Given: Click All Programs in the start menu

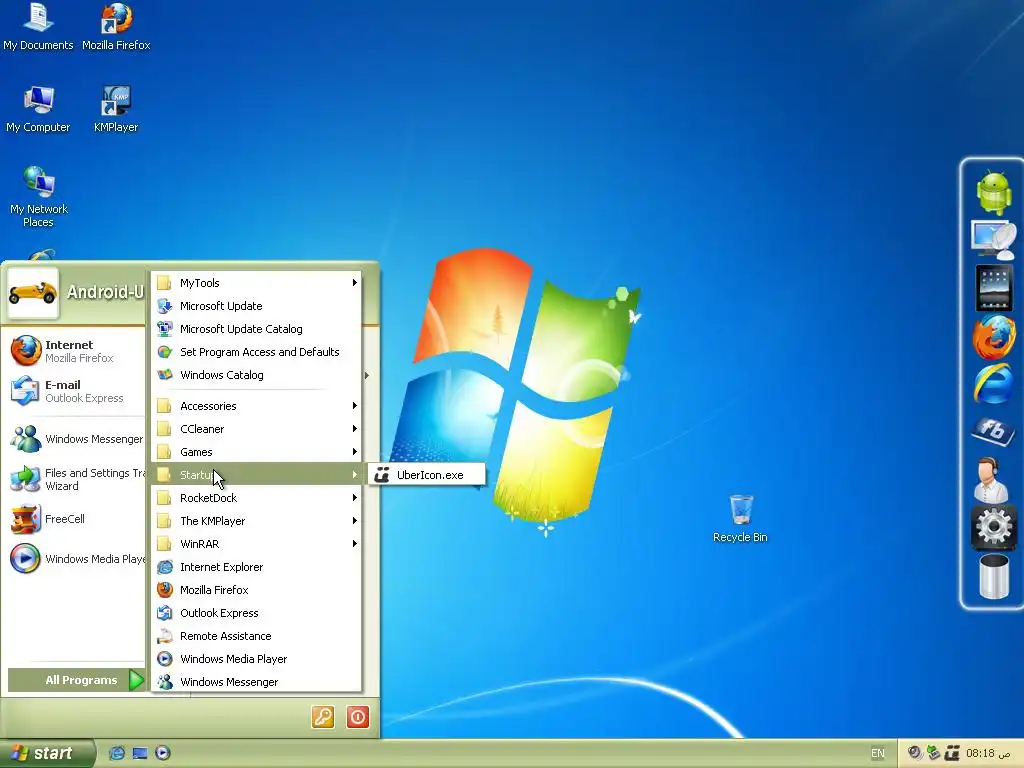Looking at the screenshot, I should (x=76, y=680).
